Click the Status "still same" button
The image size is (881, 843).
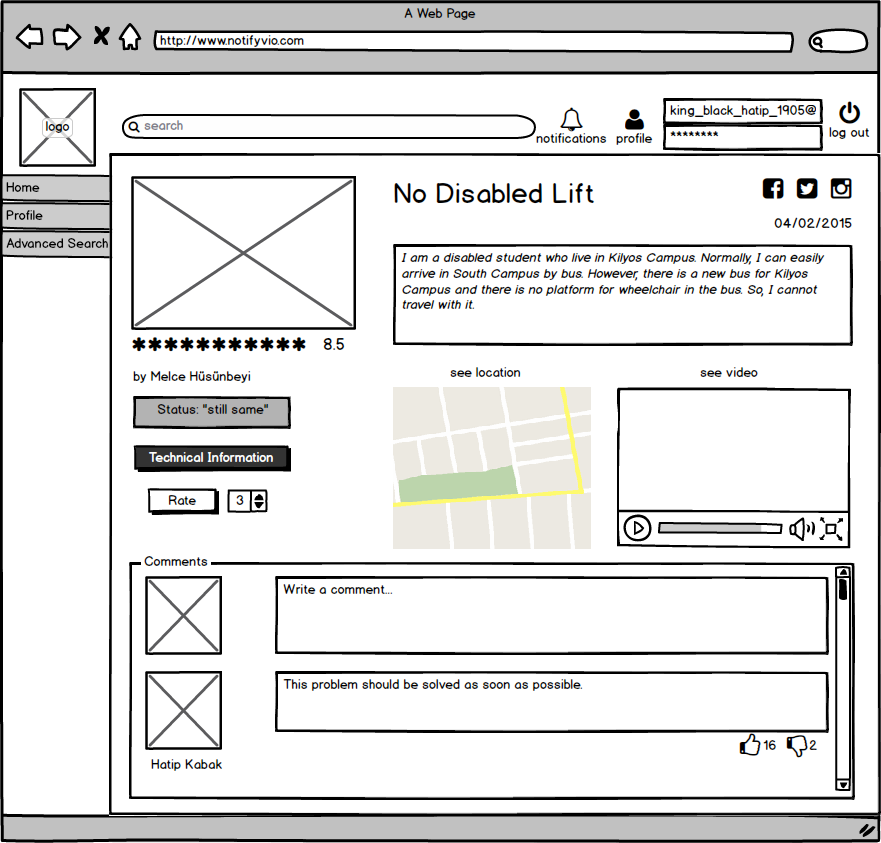tap(212, 412)
